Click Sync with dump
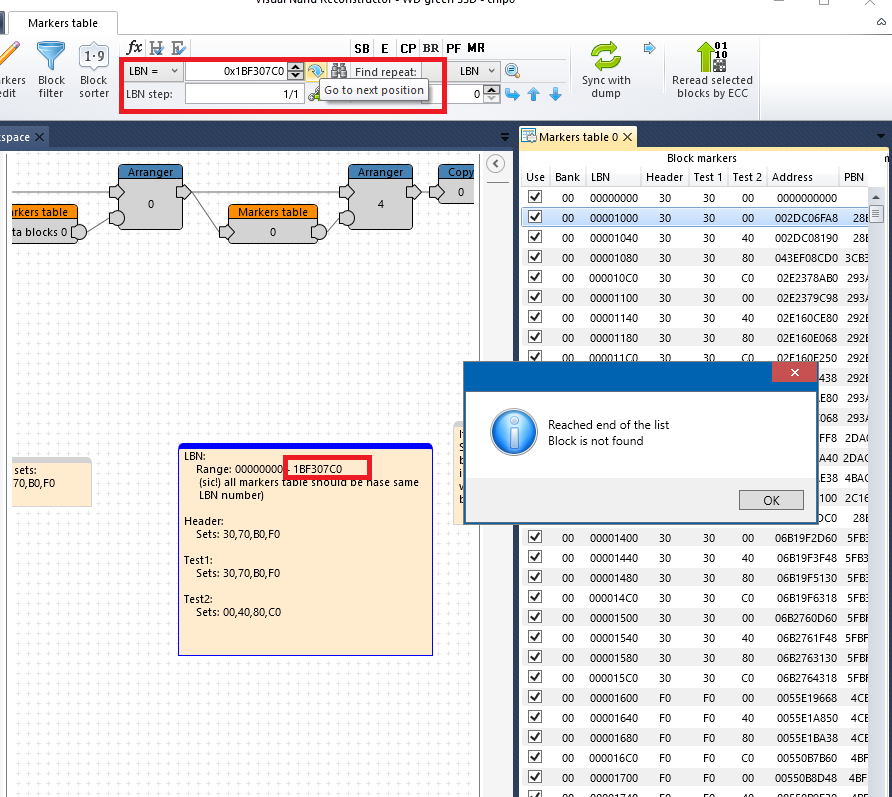The image size is (892, 797). 606,69
